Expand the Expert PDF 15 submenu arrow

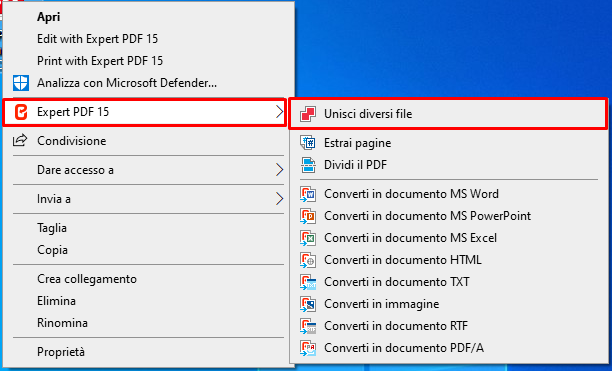tap(279, 112)
